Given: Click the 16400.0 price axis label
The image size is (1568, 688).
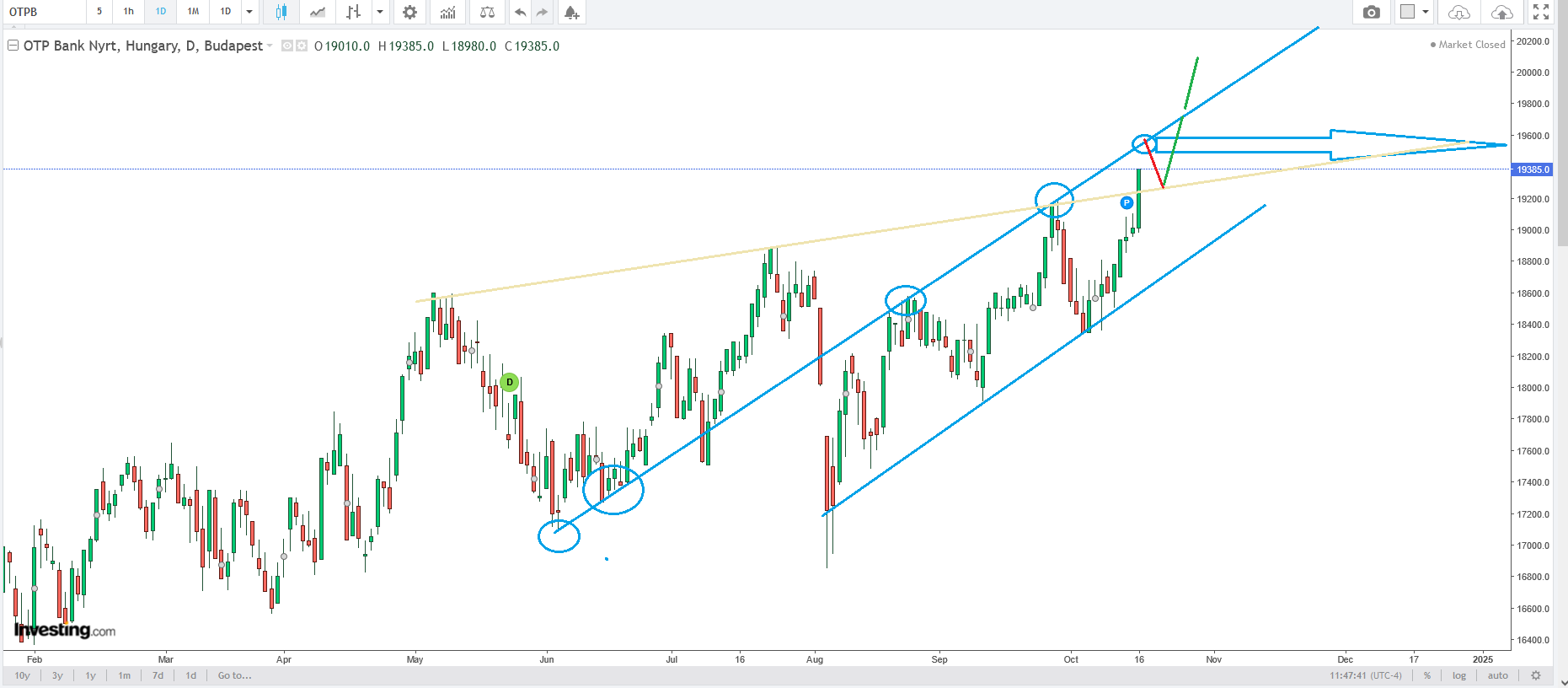Looking at the screenshot, I should click(x=1533, y=640).
